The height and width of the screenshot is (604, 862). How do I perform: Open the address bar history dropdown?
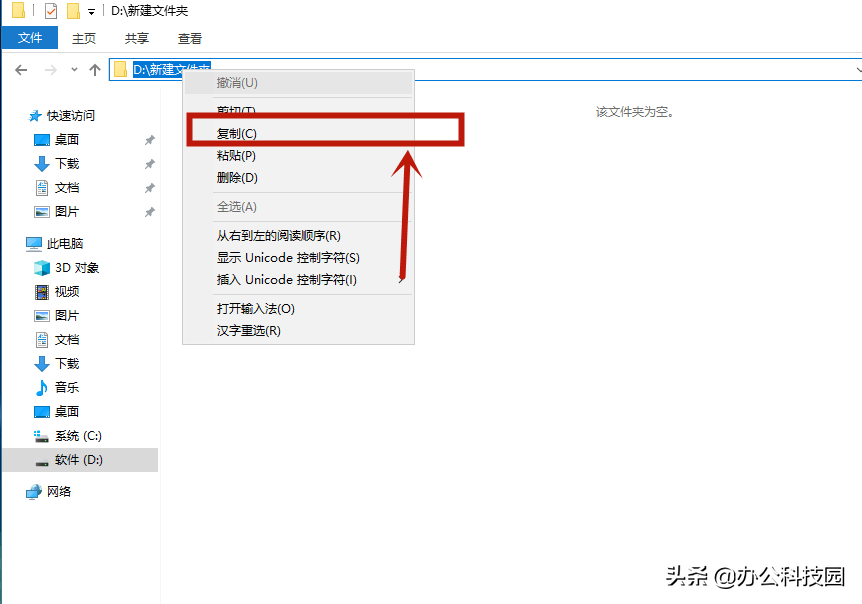click(x=857, y=69)
